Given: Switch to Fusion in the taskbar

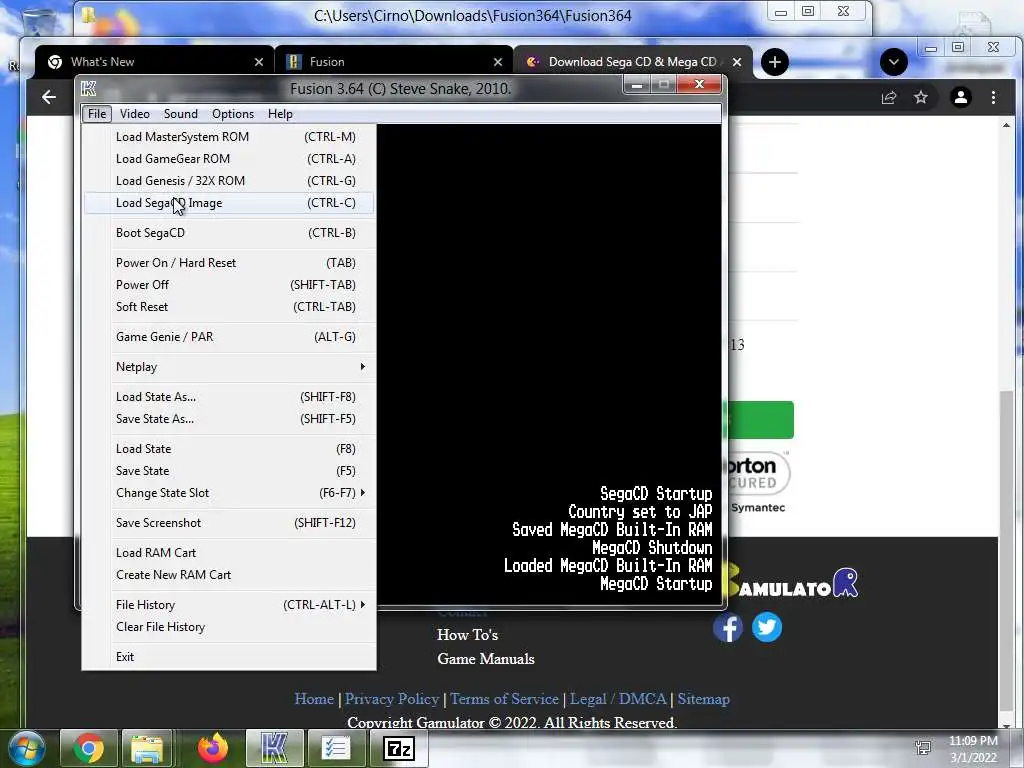Looking at the screenshot, I should [x=274, y=748].
